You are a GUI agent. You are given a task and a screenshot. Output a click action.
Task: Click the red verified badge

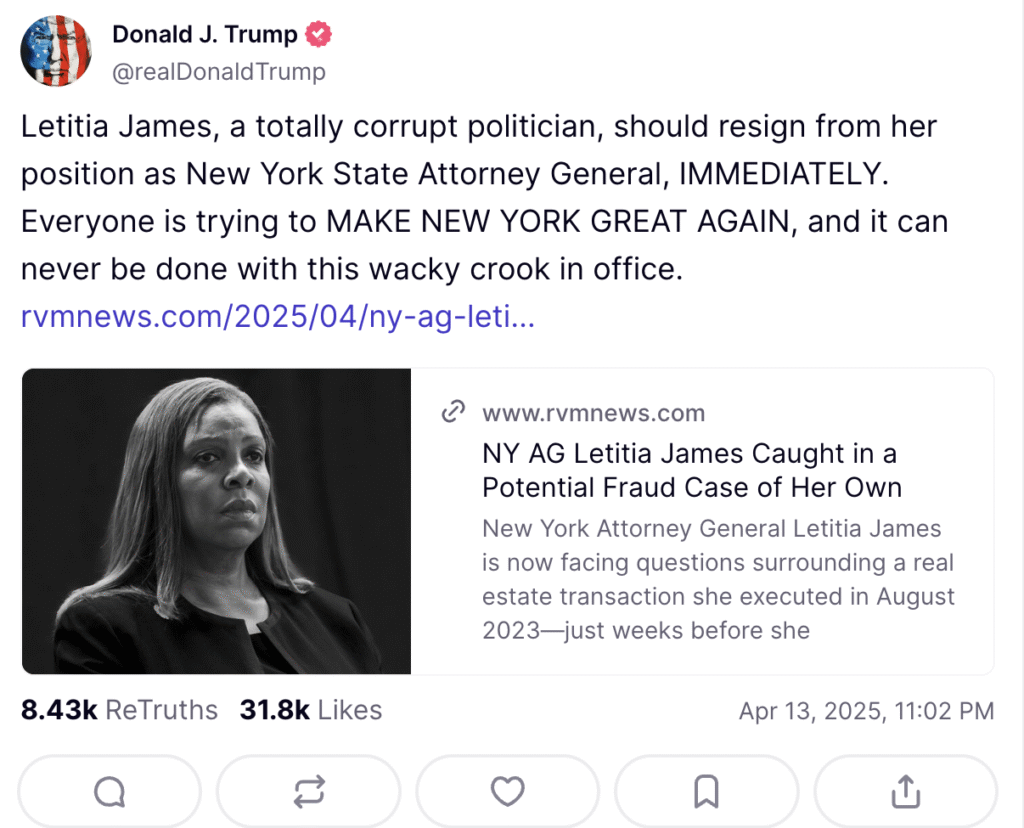coord(319,35)
